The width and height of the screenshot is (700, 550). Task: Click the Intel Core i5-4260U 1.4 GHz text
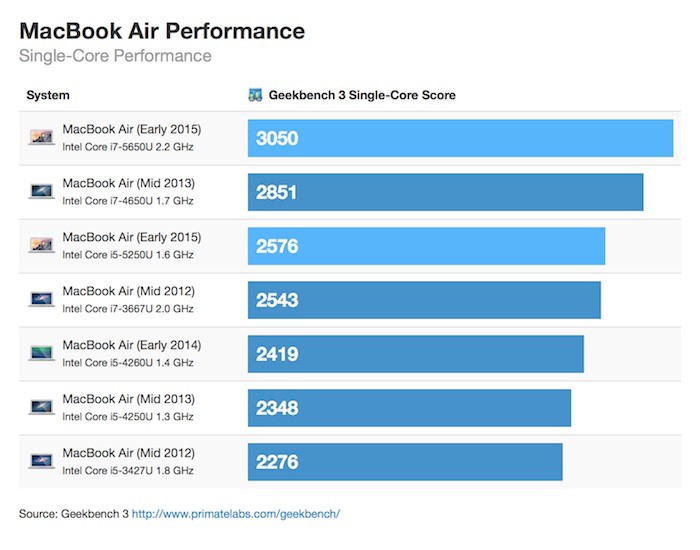tap(128, 363)
